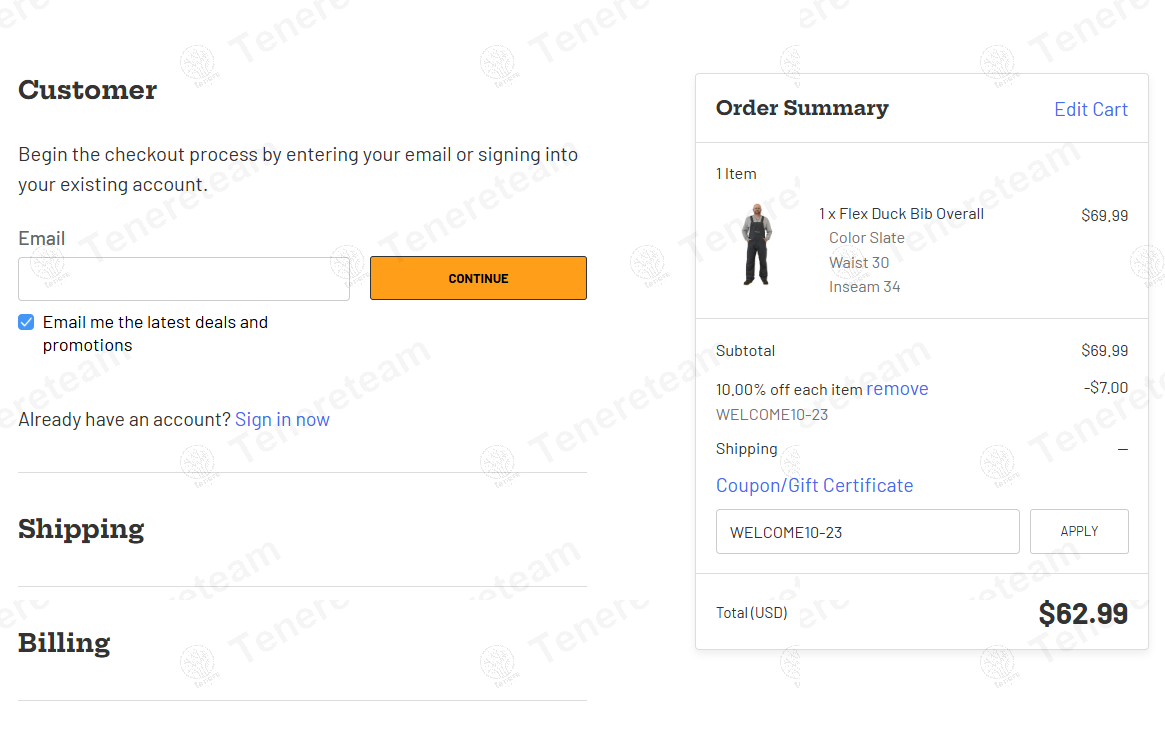Click the Sign in now link
Screen dimensions: 1165x736
[282, 420]
